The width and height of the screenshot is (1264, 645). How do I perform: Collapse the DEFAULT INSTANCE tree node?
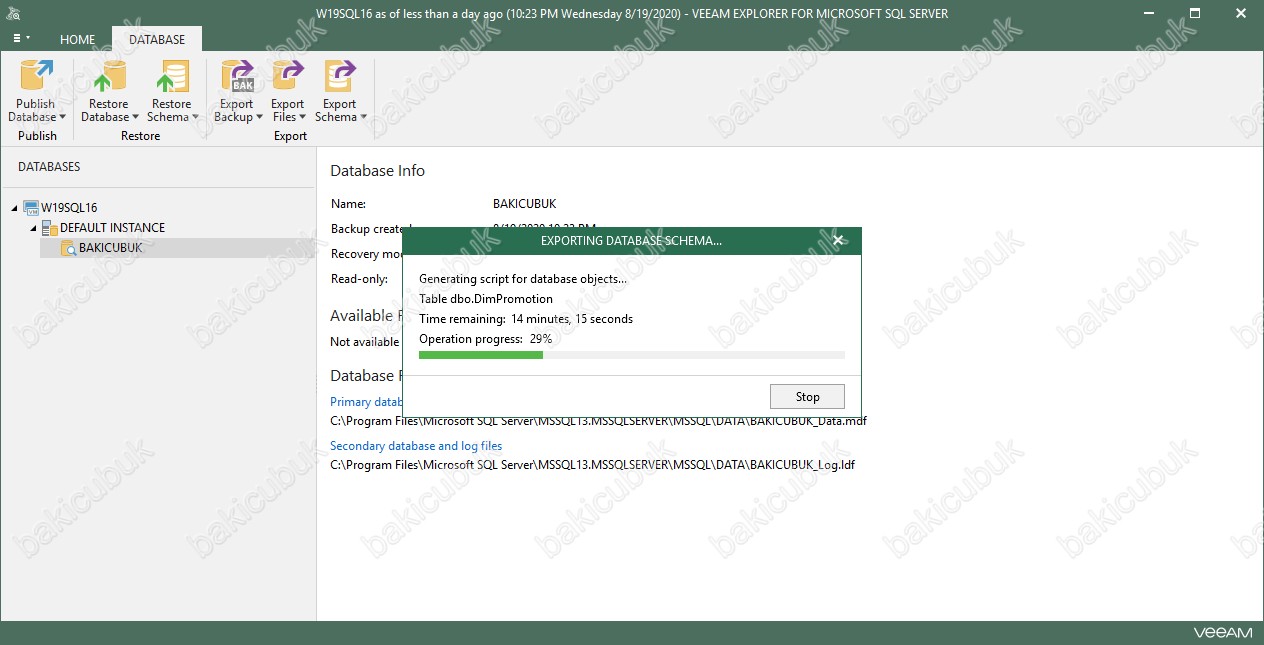(32, 228)
